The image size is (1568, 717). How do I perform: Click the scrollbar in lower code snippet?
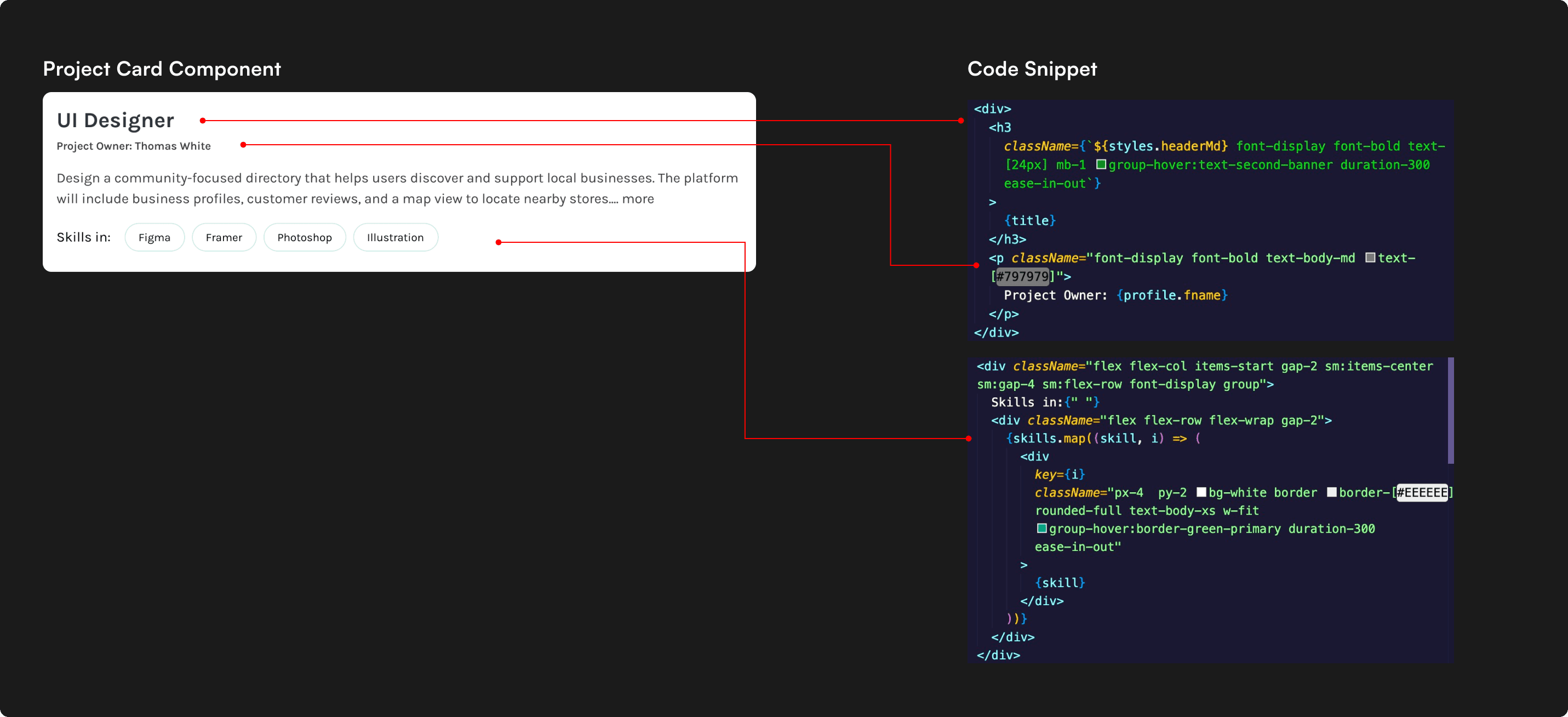tap(1451, 411)
